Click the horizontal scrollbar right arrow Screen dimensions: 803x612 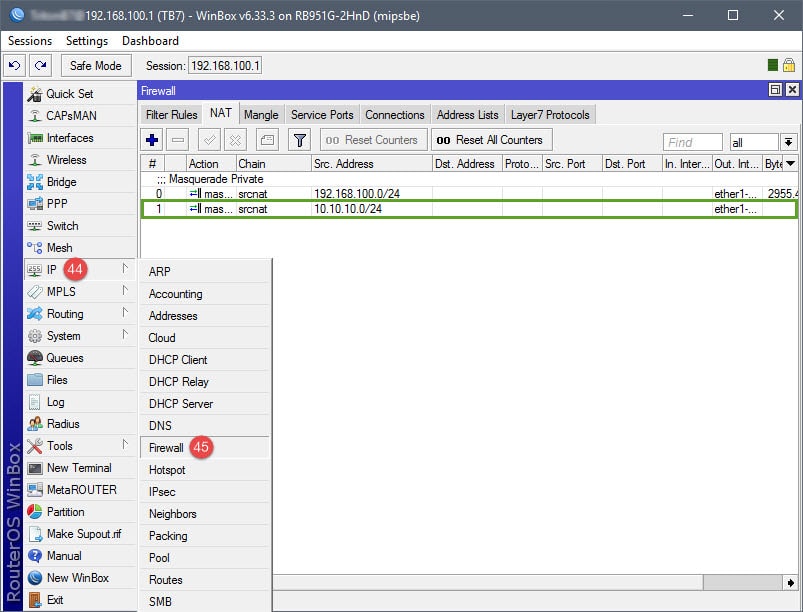[x=790, y=582]
